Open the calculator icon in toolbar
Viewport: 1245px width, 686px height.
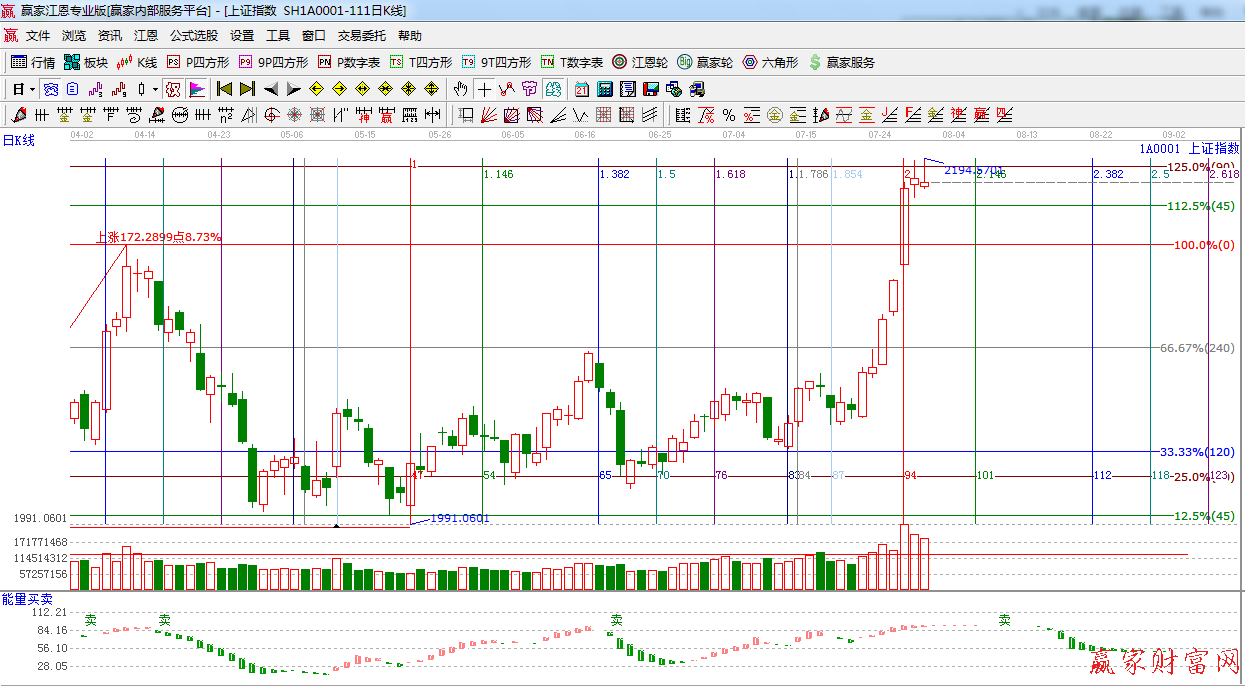point(605,89)
